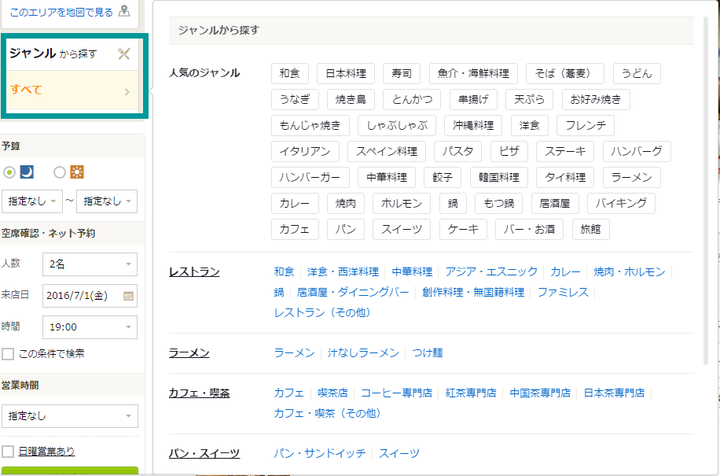Open the ファミレス link

pos(563,292)
